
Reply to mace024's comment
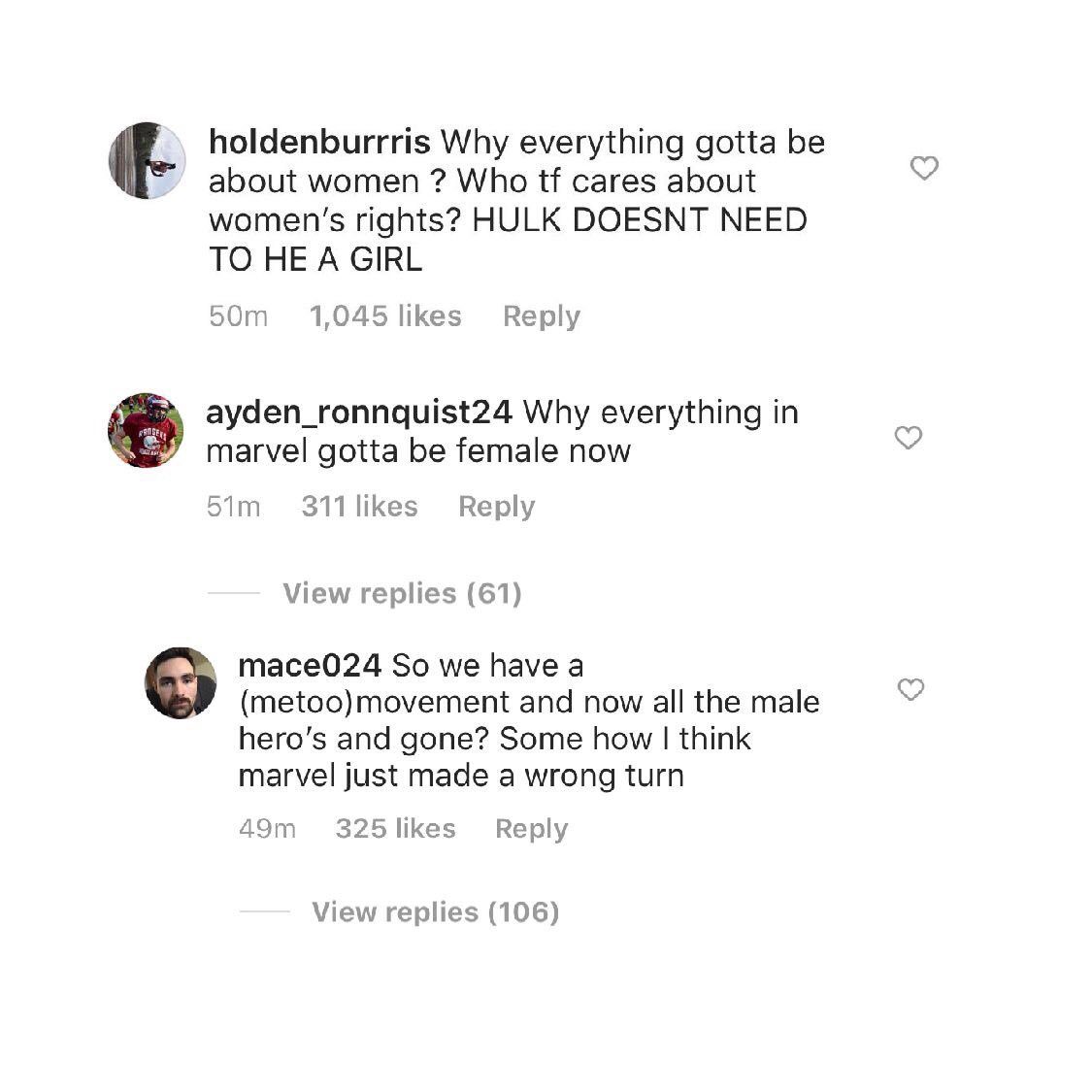tap(531, 829)
